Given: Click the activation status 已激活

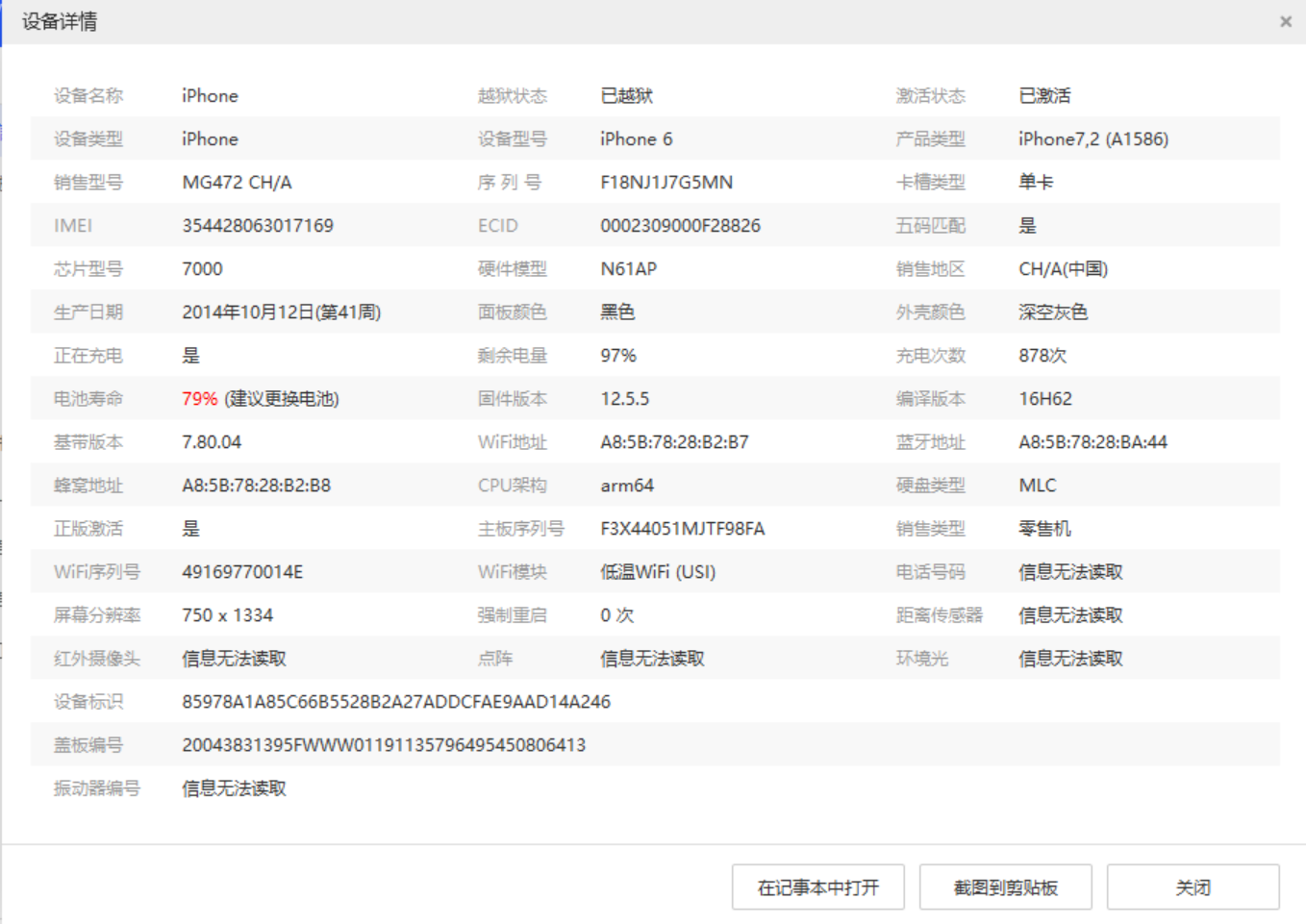Looking at the screenshot, I should (1045, 96).
